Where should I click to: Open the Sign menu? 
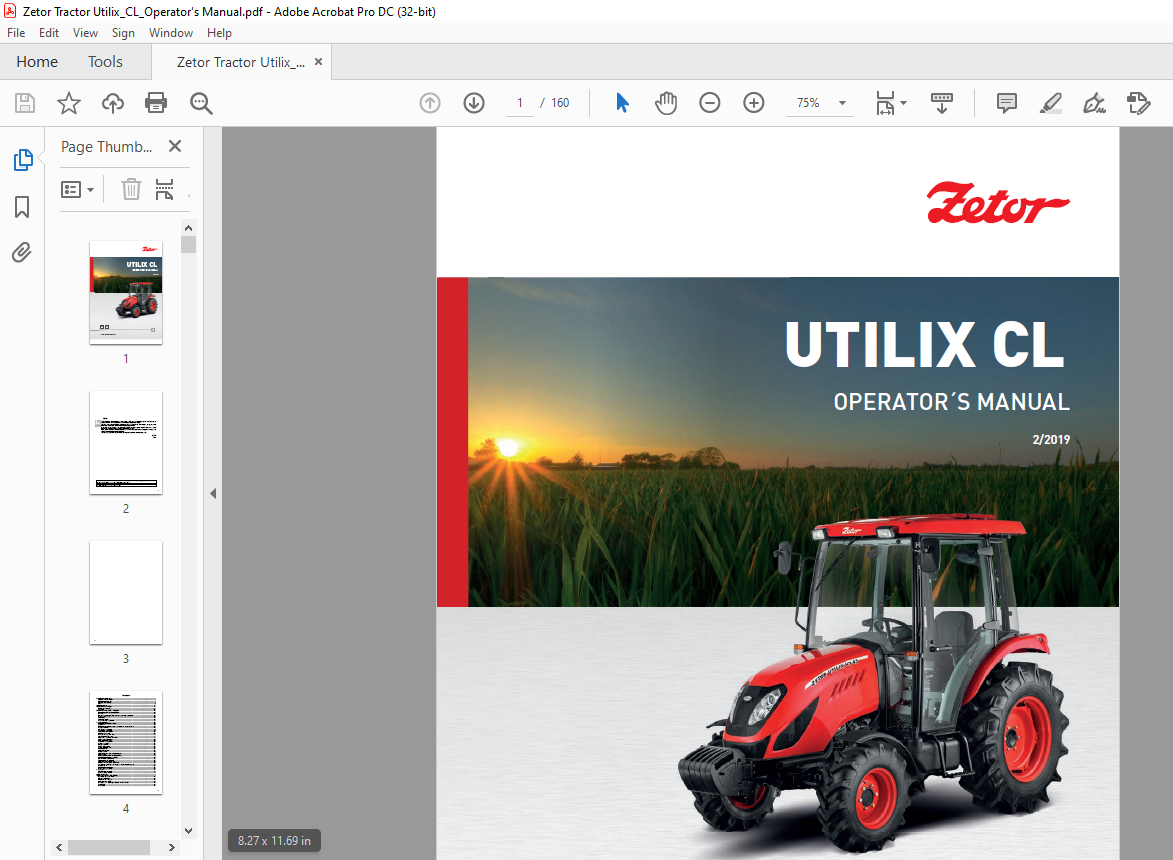[123, 33]
